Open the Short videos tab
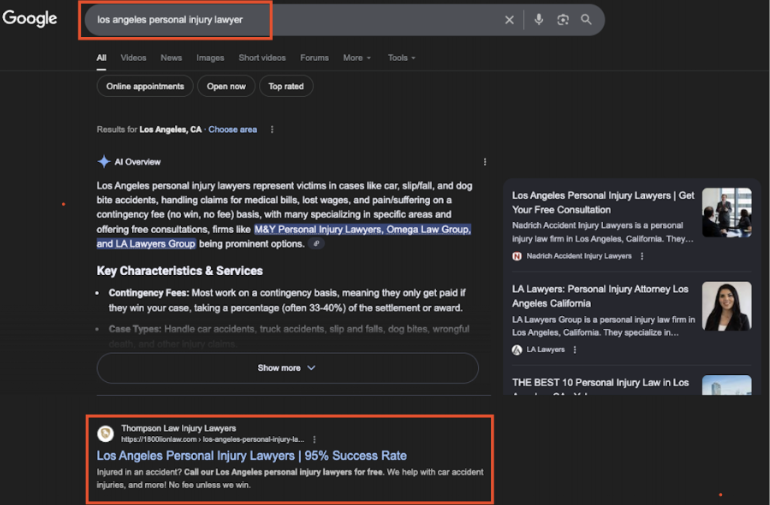Image resolution: width=770 pixels, height=505 pixels. point(262,58)
